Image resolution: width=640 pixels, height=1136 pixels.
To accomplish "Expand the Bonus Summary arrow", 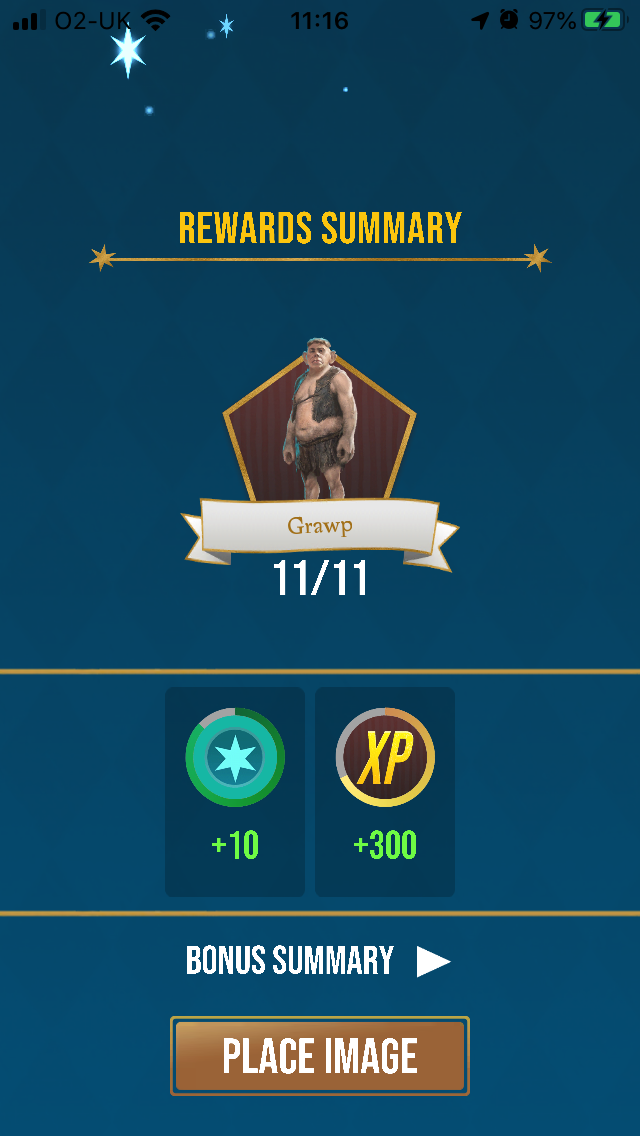I will pyautogui.click(x=433, y=961).
